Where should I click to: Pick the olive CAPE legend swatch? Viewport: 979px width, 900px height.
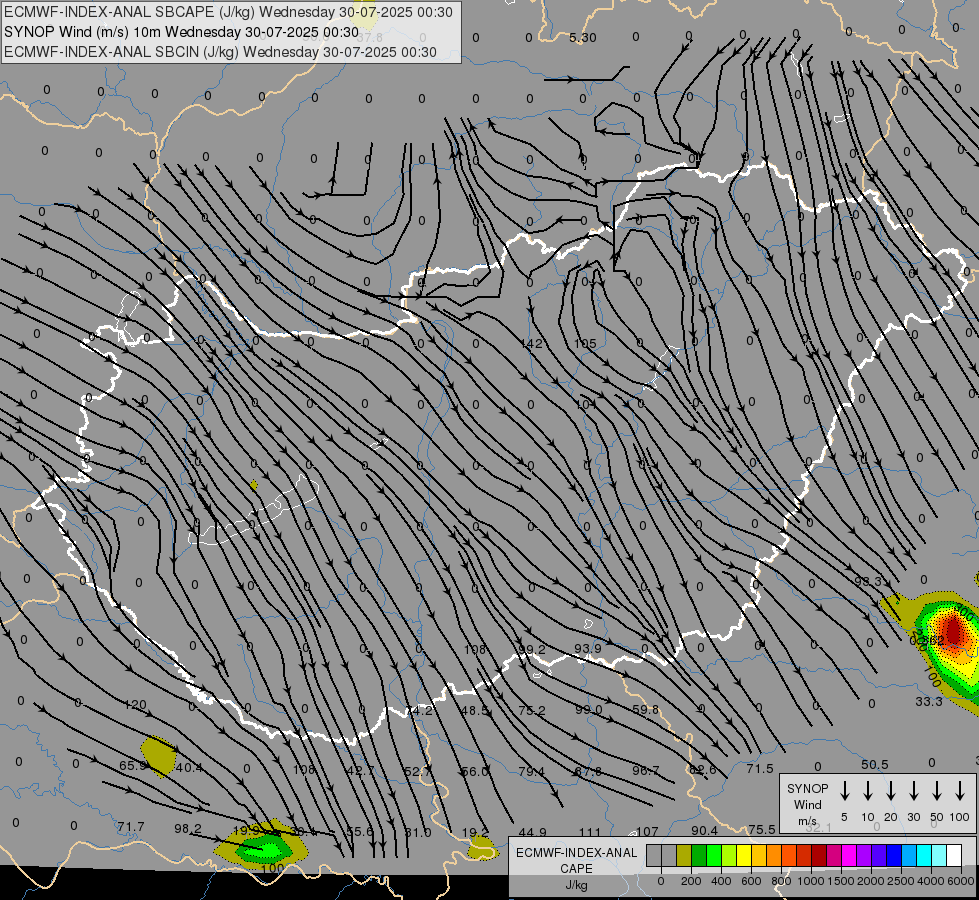(684, 855)
